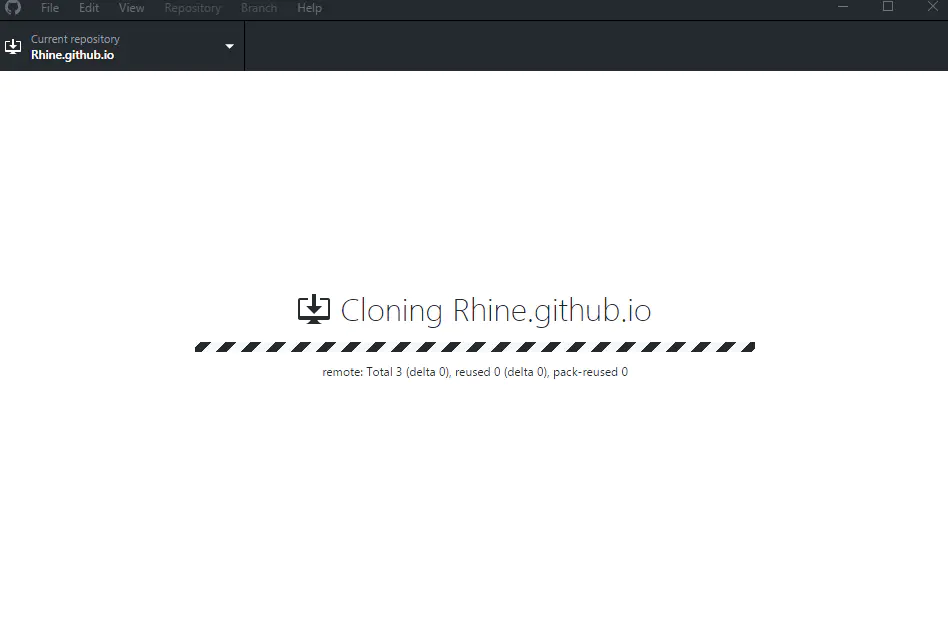Click the Current repository label
This screenshot has height=618, width=948.
pos(76,39)
